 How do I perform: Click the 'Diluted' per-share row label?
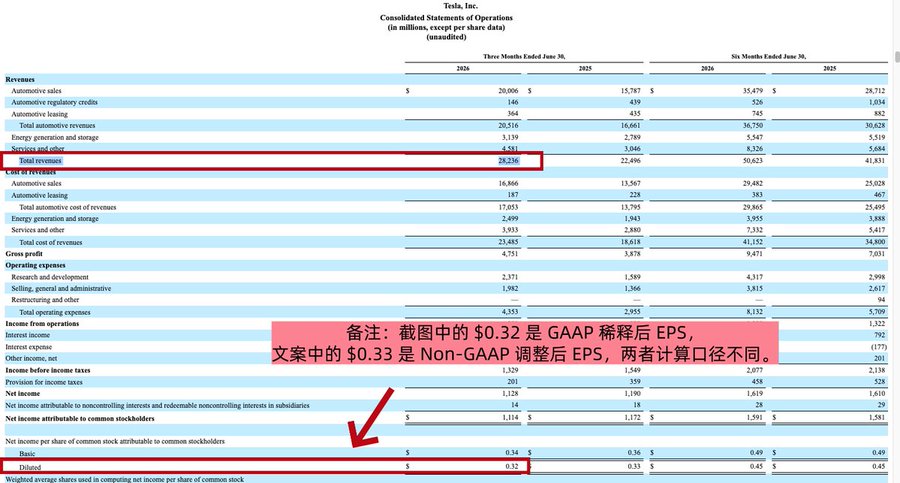(30, 467)
